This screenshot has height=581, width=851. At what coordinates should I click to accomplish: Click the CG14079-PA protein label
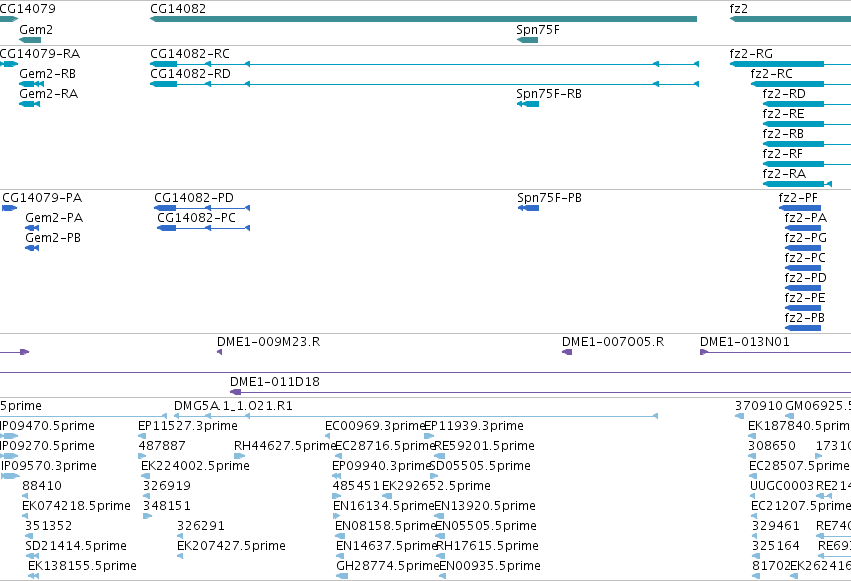[x=42, y=198]
